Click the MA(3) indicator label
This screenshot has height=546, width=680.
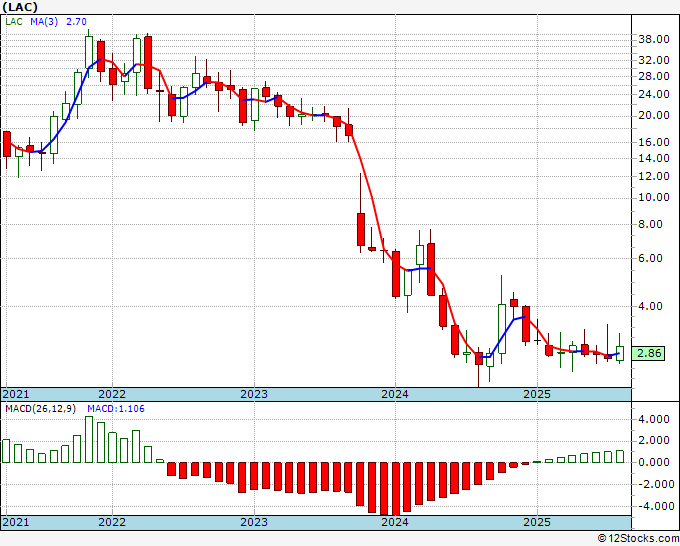pos(44,22)
